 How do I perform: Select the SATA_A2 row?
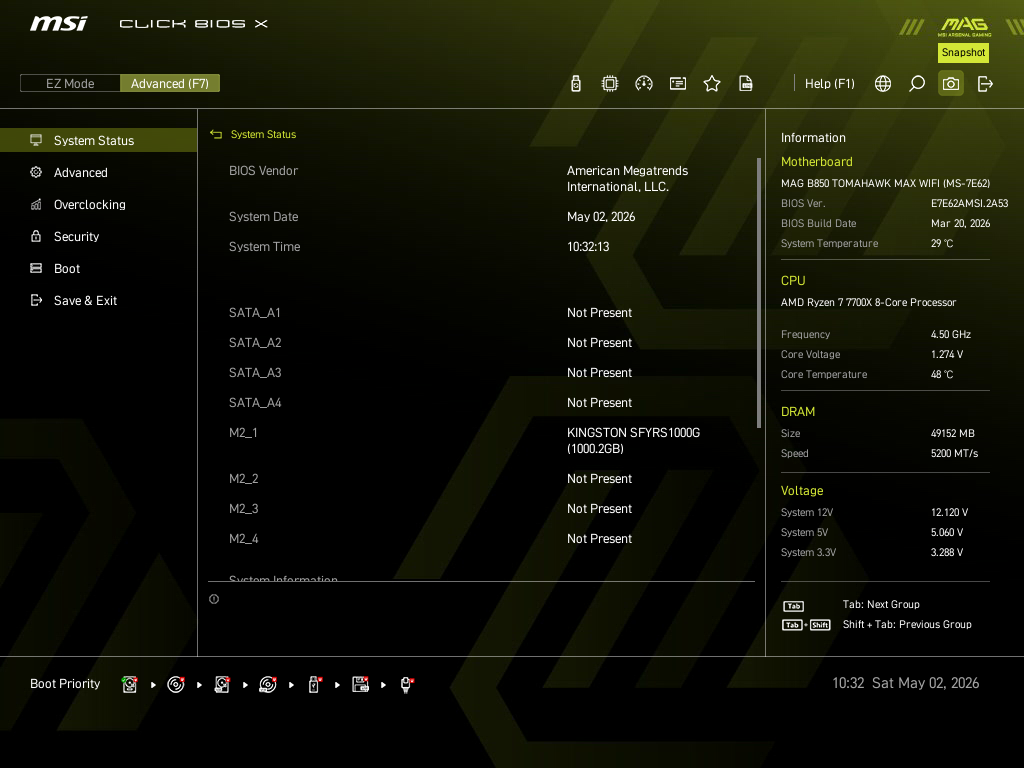tap(482, 343)
